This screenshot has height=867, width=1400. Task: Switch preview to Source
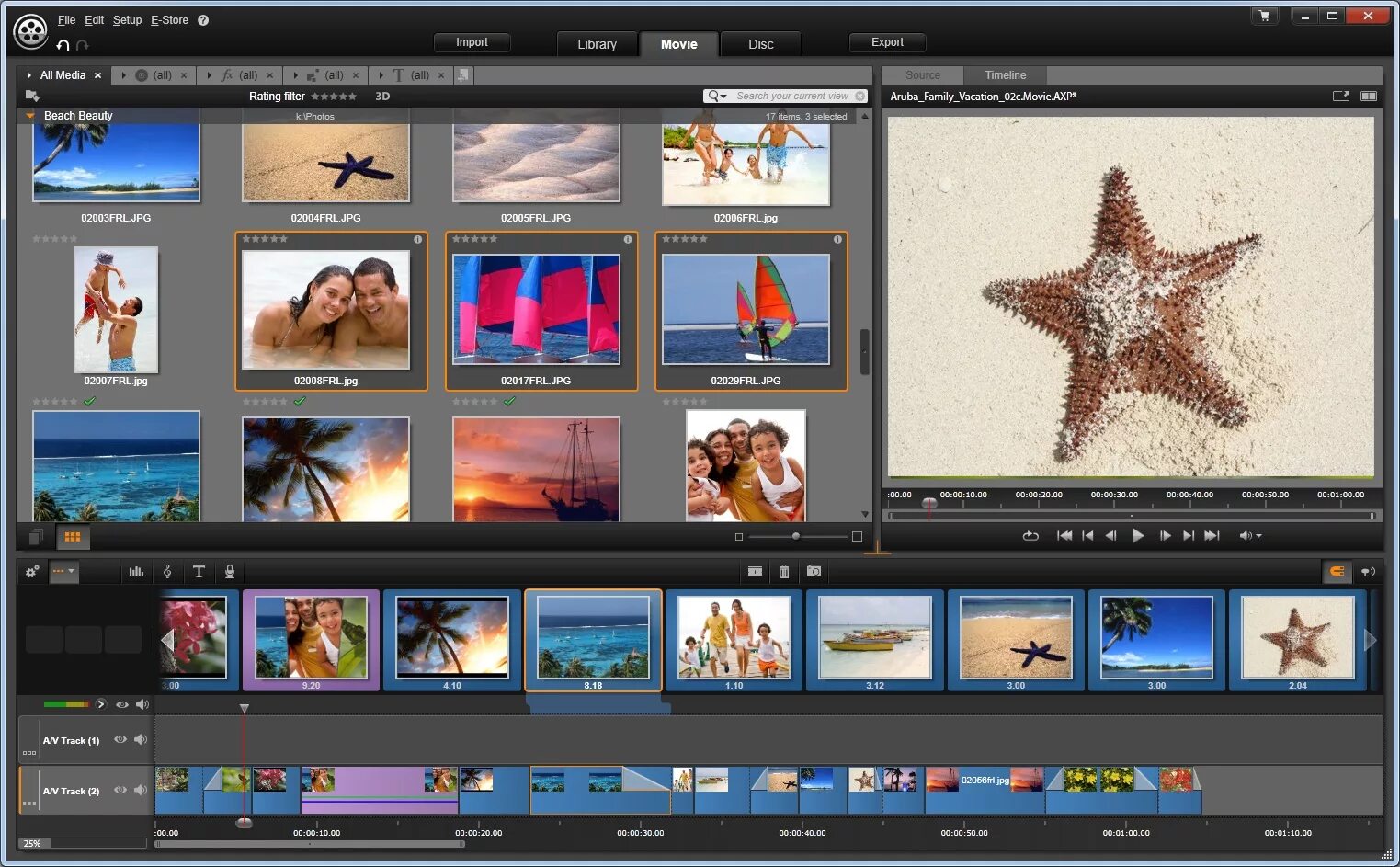point(923,75)
